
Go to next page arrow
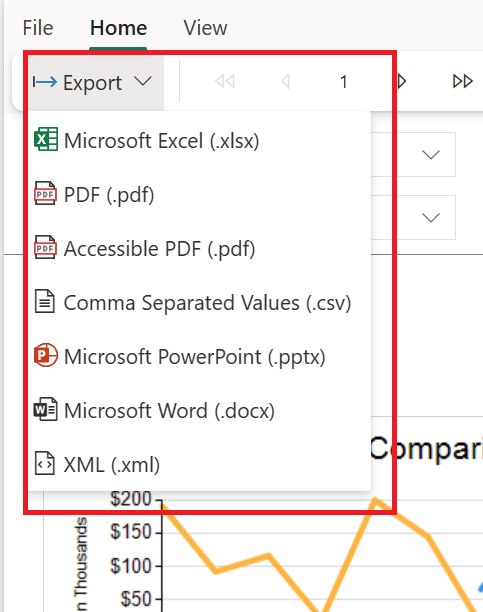(x=402, y=82)
